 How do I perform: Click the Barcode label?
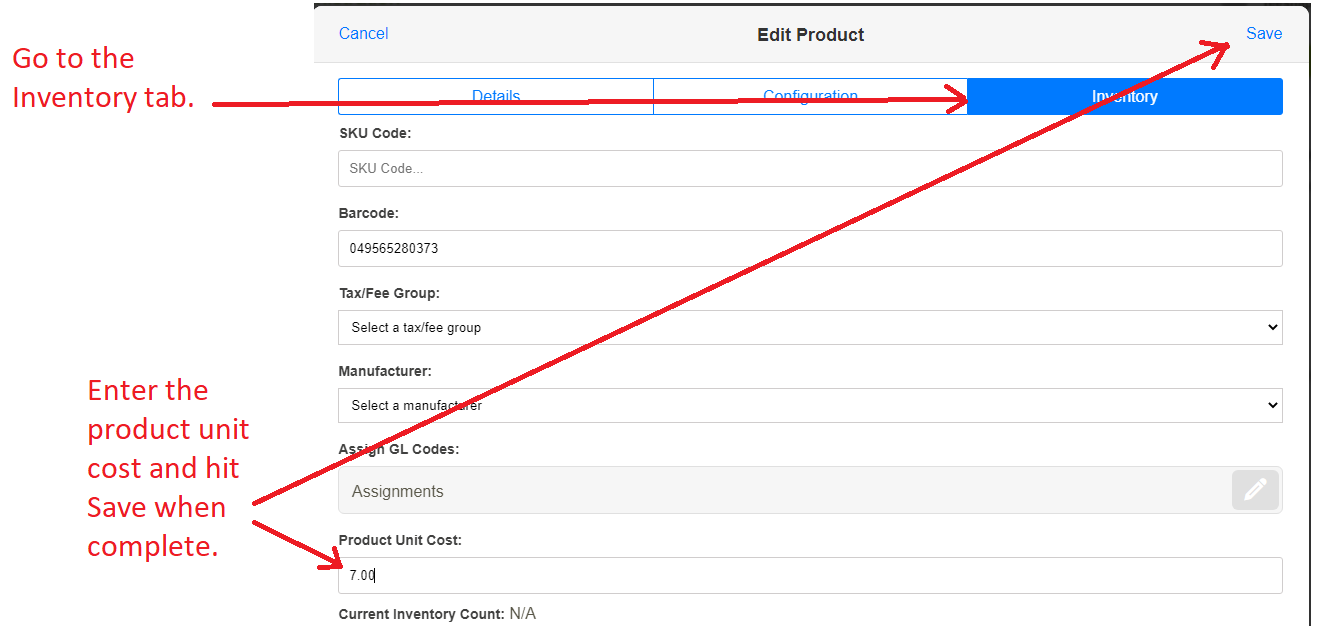[369, 213]
